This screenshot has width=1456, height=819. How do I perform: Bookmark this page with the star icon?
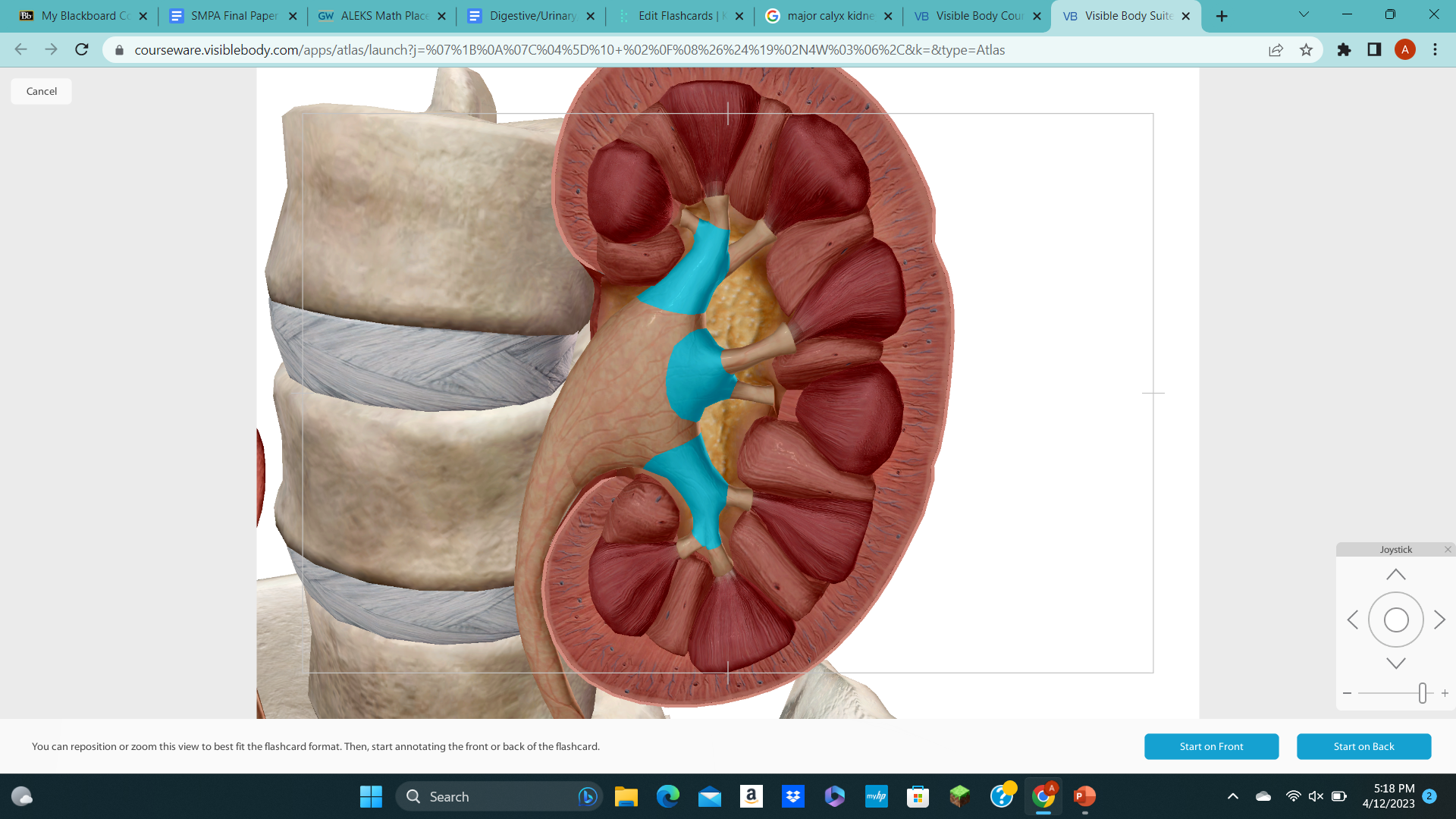(1307, 49)
